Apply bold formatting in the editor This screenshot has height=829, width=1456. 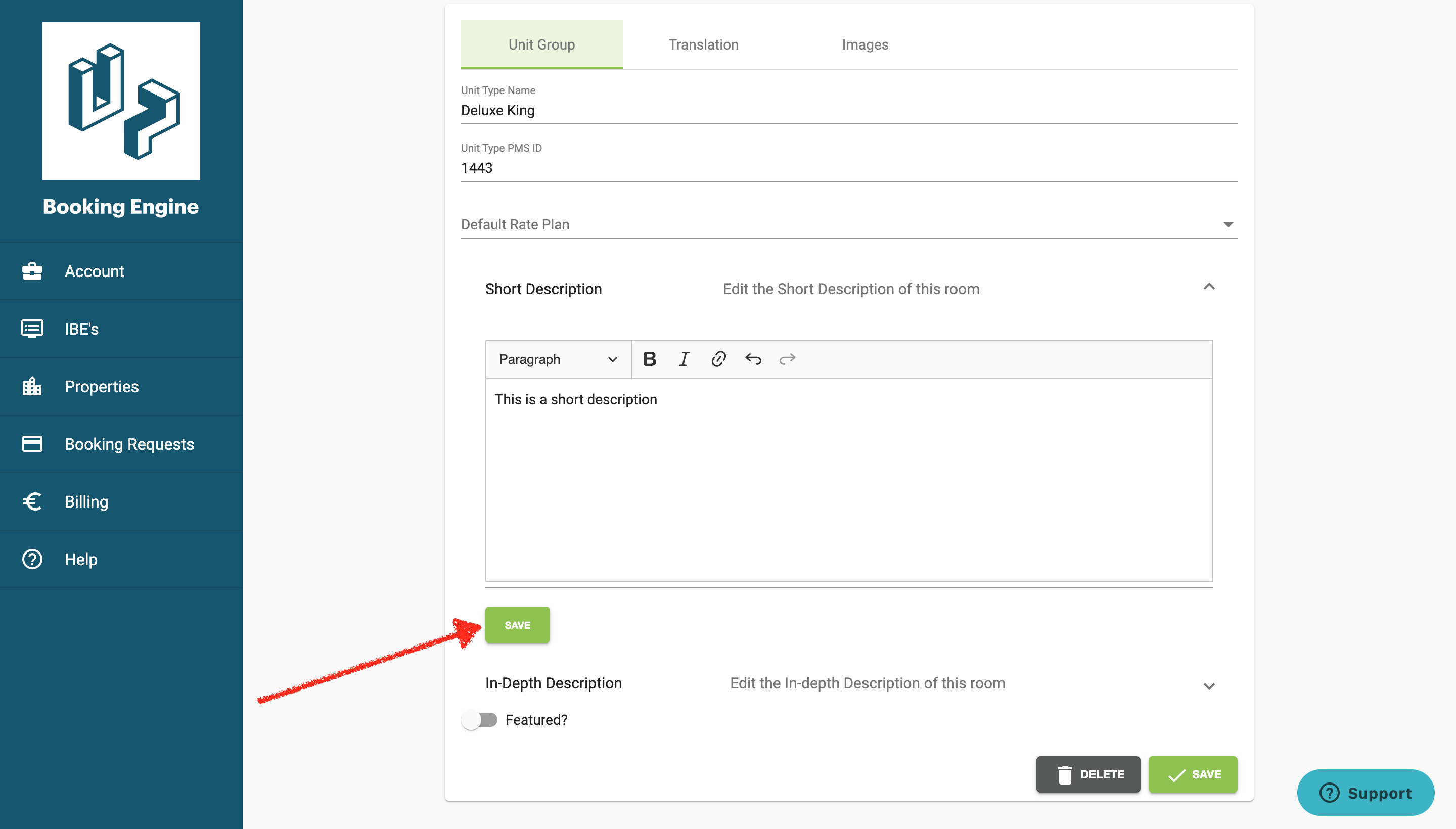(650, 359)
